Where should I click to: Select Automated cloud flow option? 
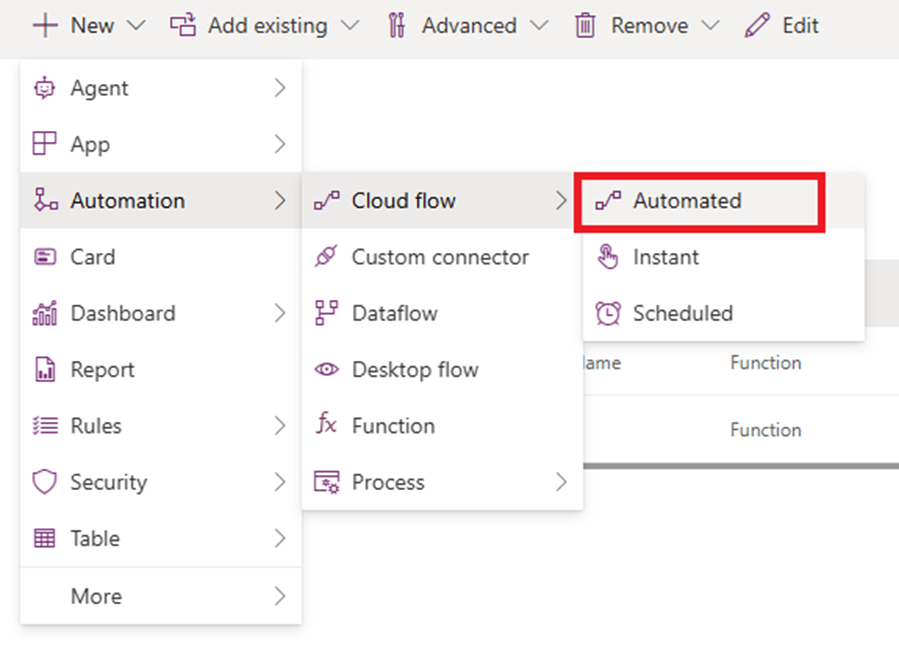[687, 201]
